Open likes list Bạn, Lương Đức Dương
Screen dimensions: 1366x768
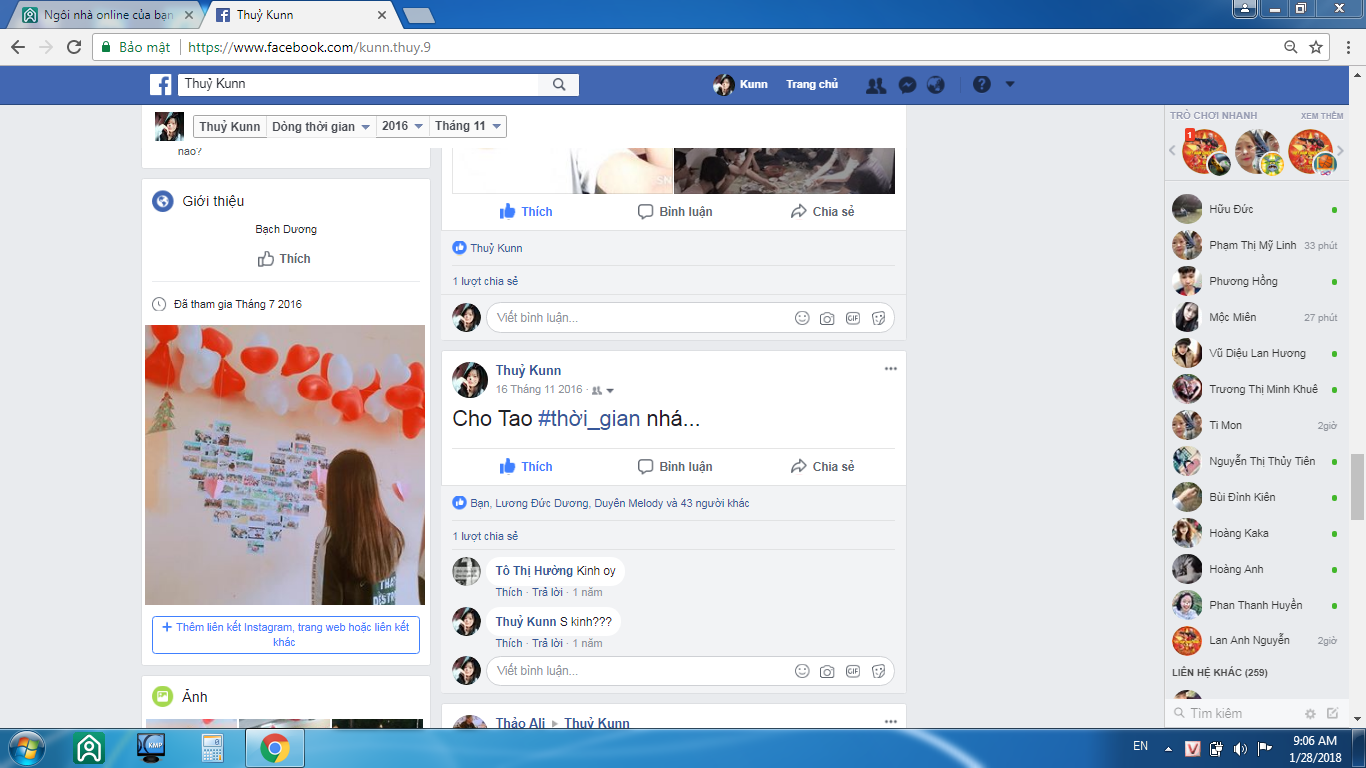pyautogui.click(x=609, y=503)
